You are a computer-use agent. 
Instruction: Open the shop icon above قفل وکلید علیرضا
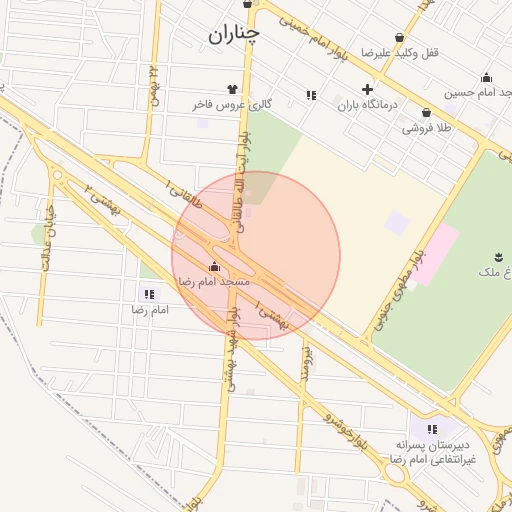click(x=399, y=37)
